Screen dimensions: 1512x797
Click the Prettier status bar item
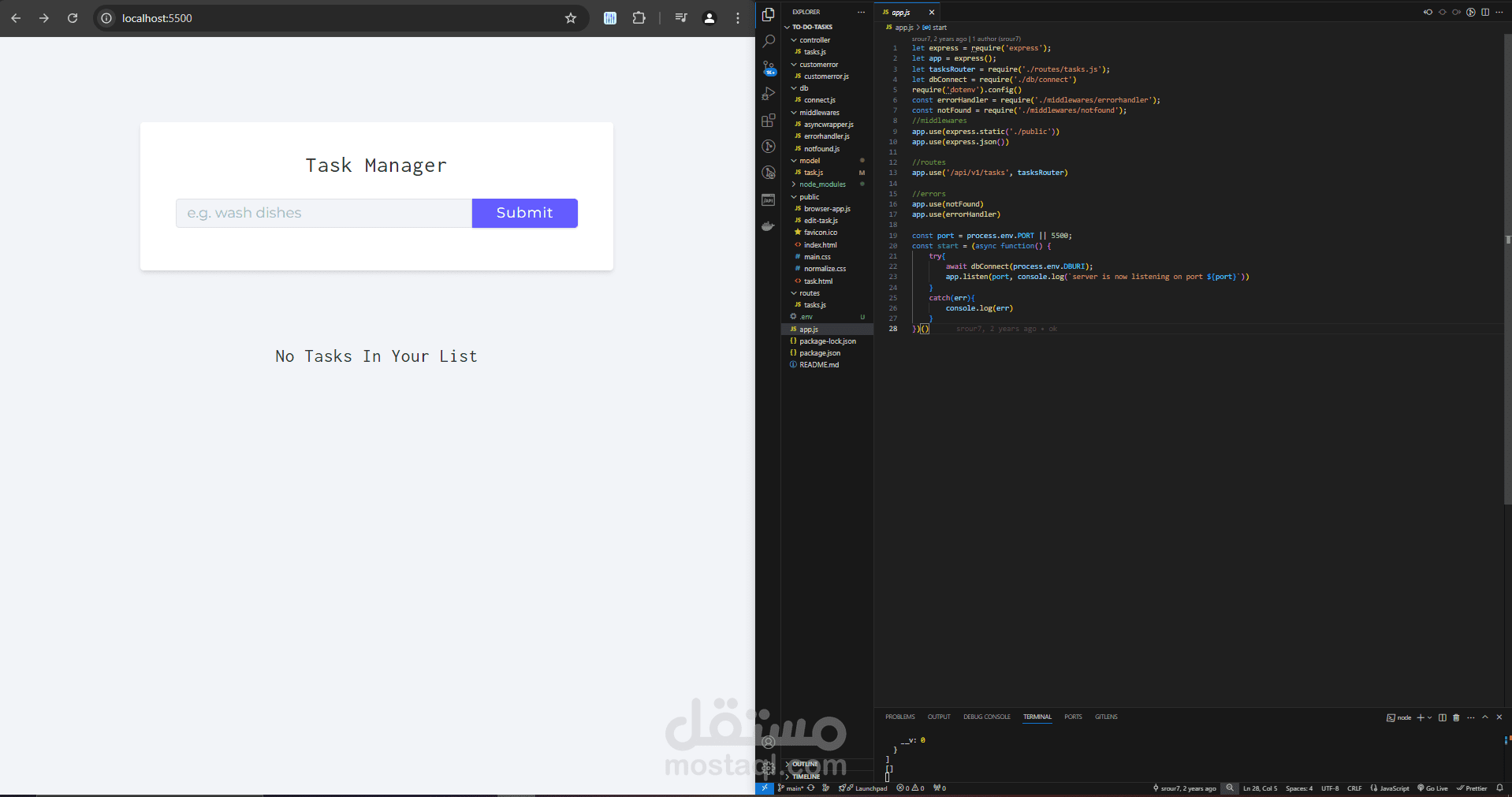1473,788
